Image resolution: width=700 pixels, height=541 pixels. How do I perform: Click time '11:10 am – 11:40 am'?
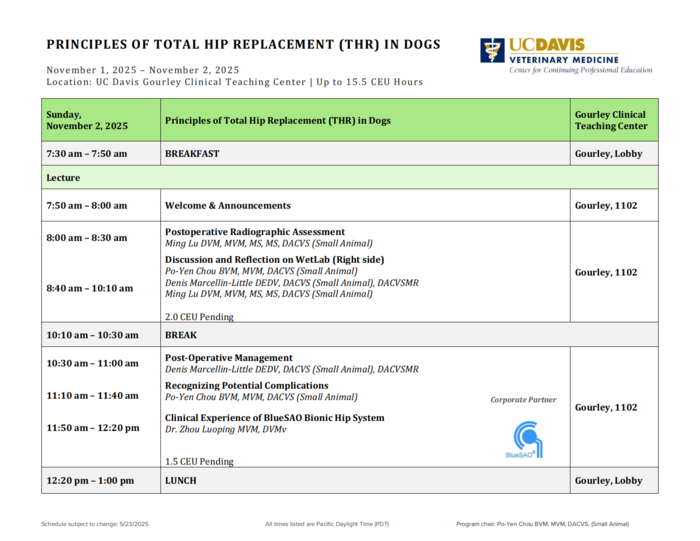pyautogui.click(x=92, y=395)
